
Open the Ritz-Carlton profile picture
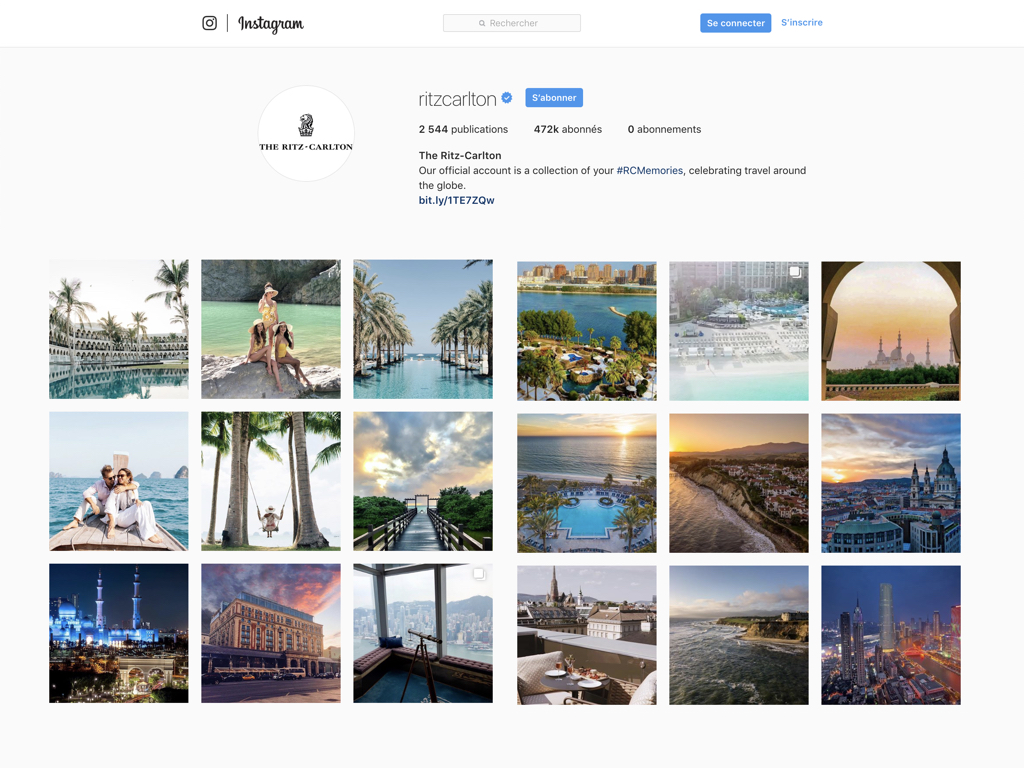point(306,134)
